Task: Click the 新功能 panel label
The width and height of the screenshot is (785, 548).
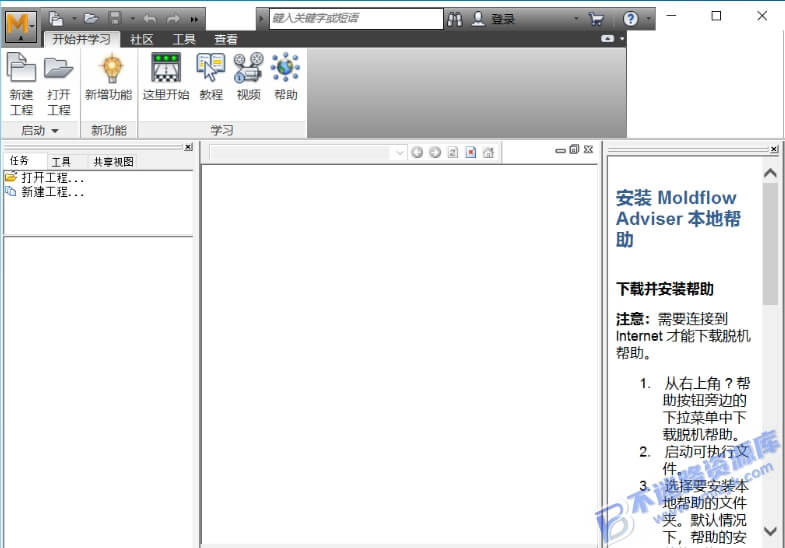Action: [x=109, y=131]
